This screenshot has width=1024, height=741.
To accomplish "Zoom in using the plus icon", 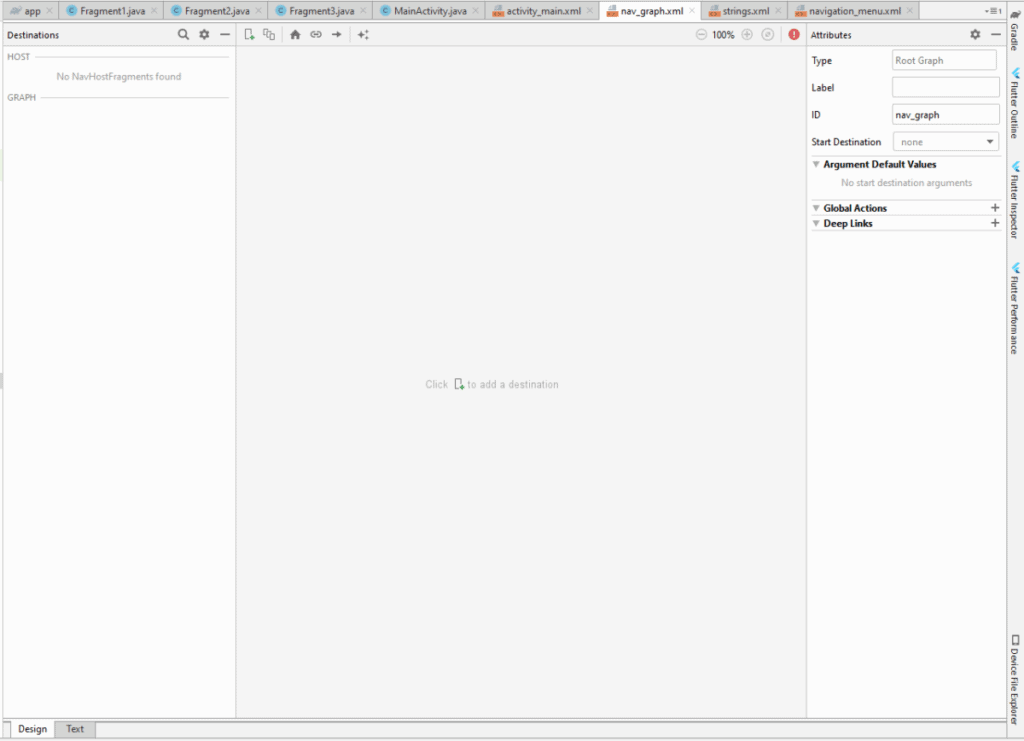I will [747, 34].
